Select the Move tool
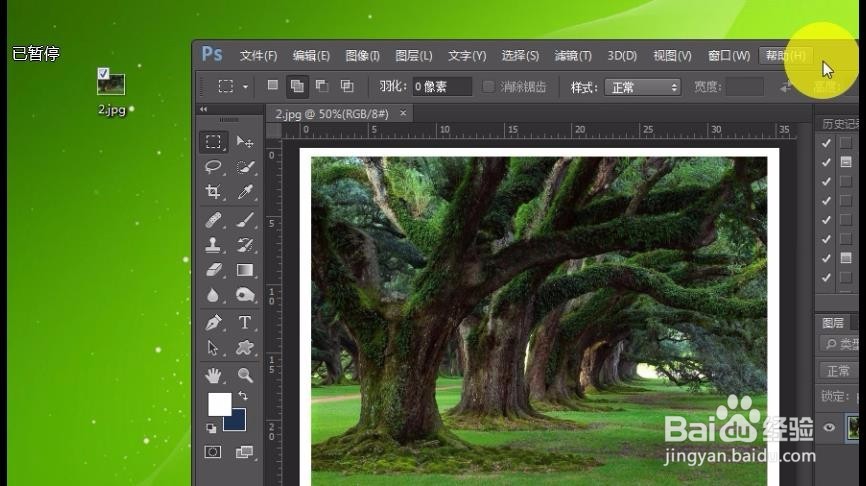The image size is (866, 486). 245,142
